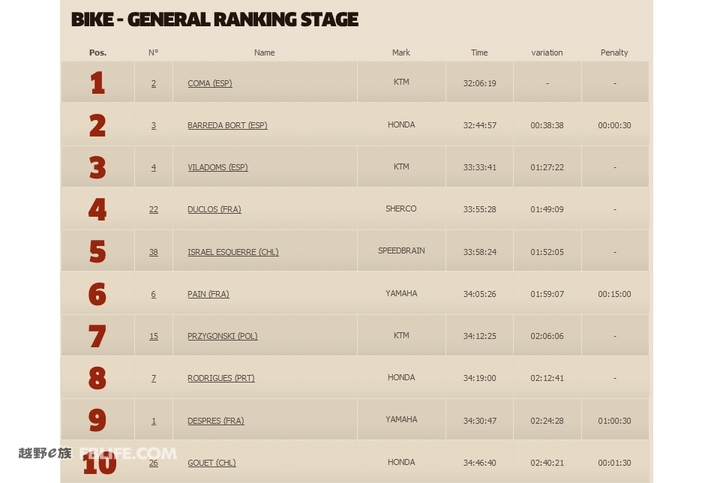Click rider number 26 link
The height and width of the screenshot is (483, 720).
[153, 463]
